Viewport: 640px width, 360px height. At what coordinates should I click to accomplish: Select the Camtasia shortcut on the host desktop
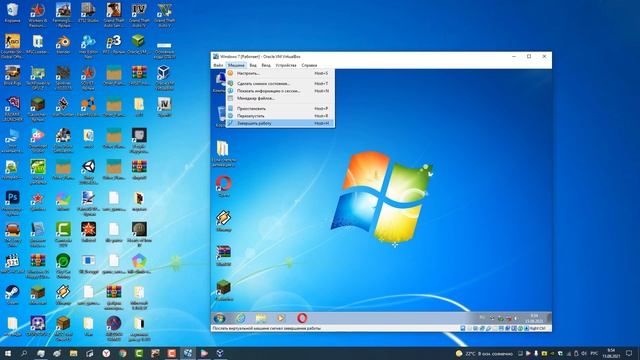point(63,234)
